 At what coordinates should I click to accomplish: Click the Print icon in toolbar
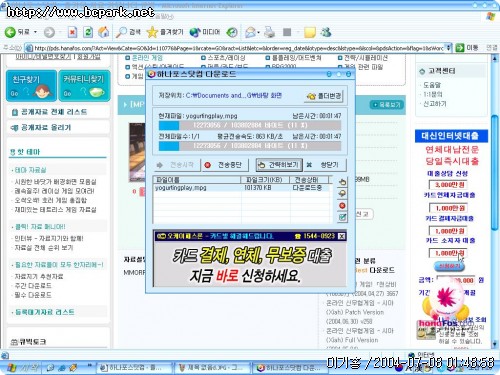click(x=270, y=32)
